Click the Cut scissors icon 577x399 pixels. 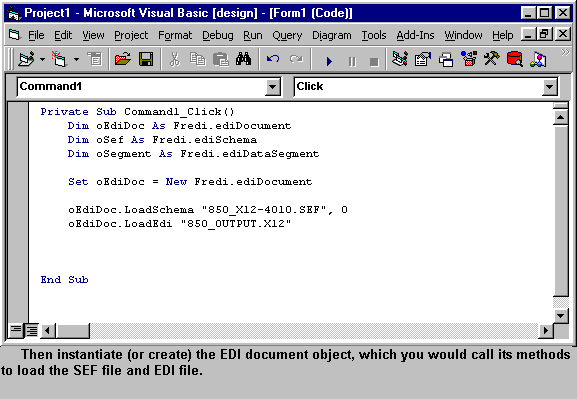[x=175, y=59]
